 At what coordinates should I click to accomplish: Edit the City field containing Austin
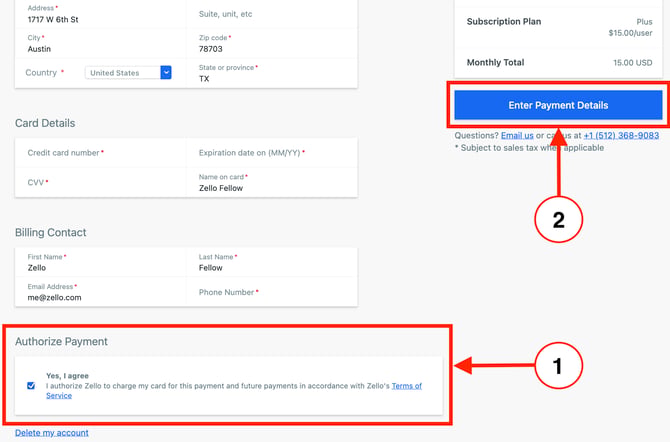pyautogui.click(x=101, y=44)
